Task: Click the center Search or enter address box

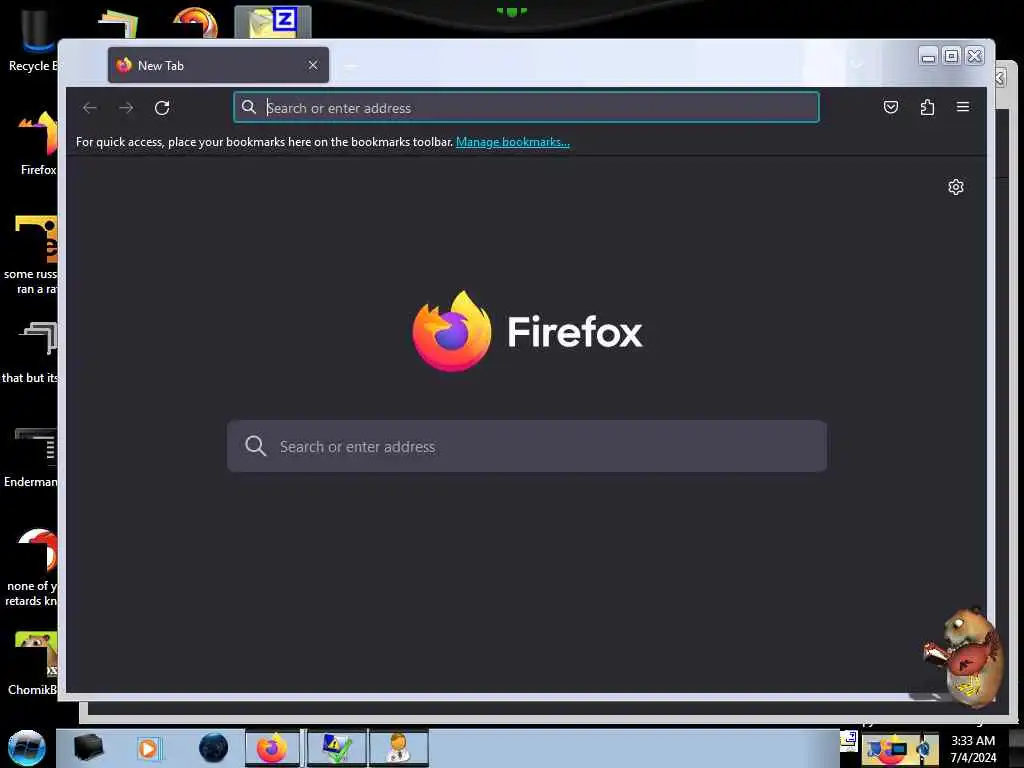Action: click(527, 446)
